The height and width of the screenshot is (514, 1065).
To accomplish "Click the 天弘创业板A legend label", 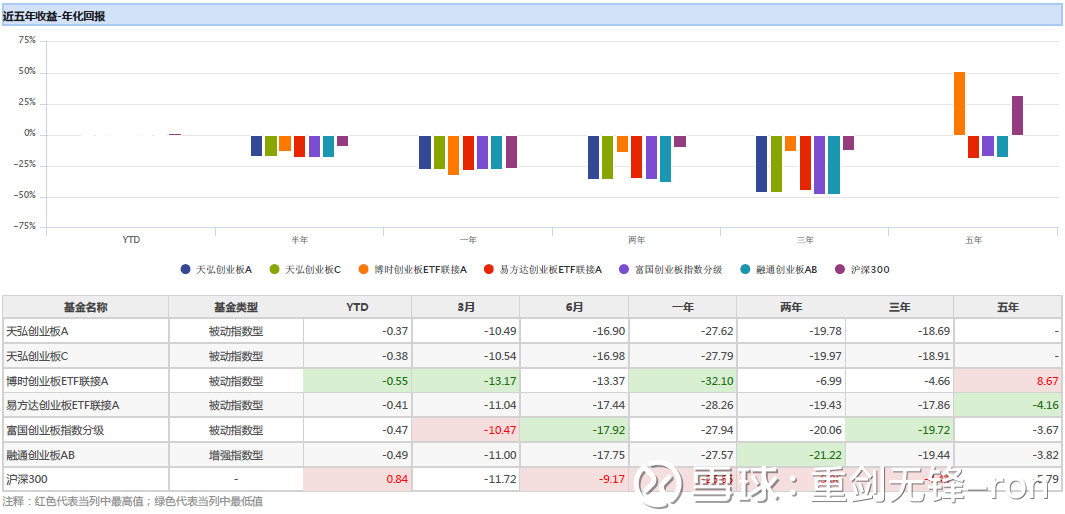I will pos(223,270).
